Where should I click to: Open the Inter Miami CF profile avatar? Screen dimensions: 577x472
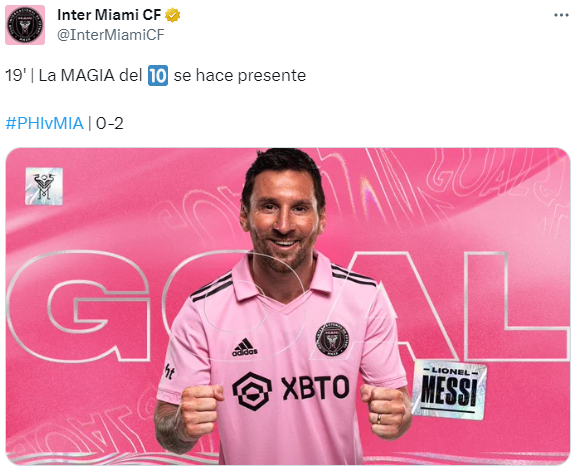tap(25, 25)
